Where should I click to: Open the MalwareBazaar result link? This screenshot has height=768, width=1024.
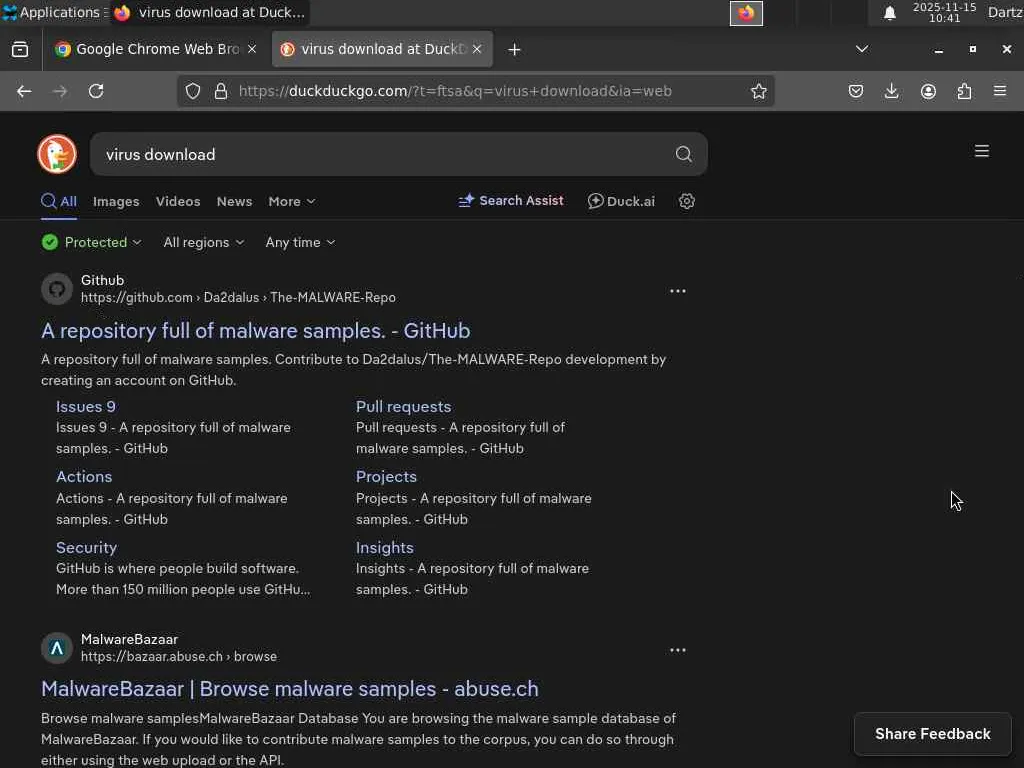point(290,689)
